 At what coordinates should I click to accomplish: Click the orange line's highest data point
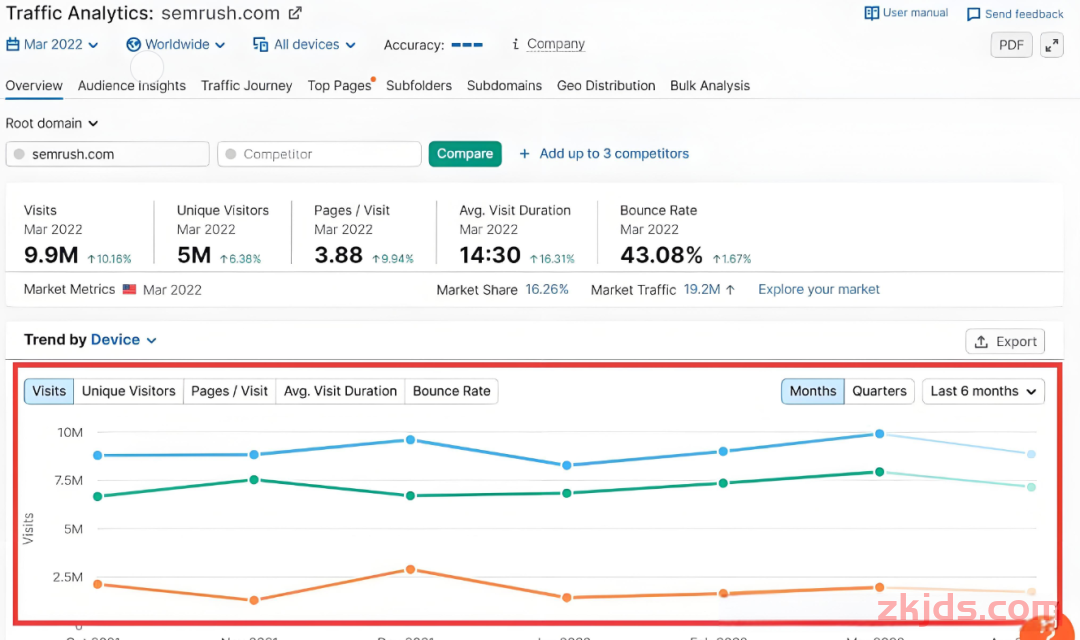[x=411, y=570]
